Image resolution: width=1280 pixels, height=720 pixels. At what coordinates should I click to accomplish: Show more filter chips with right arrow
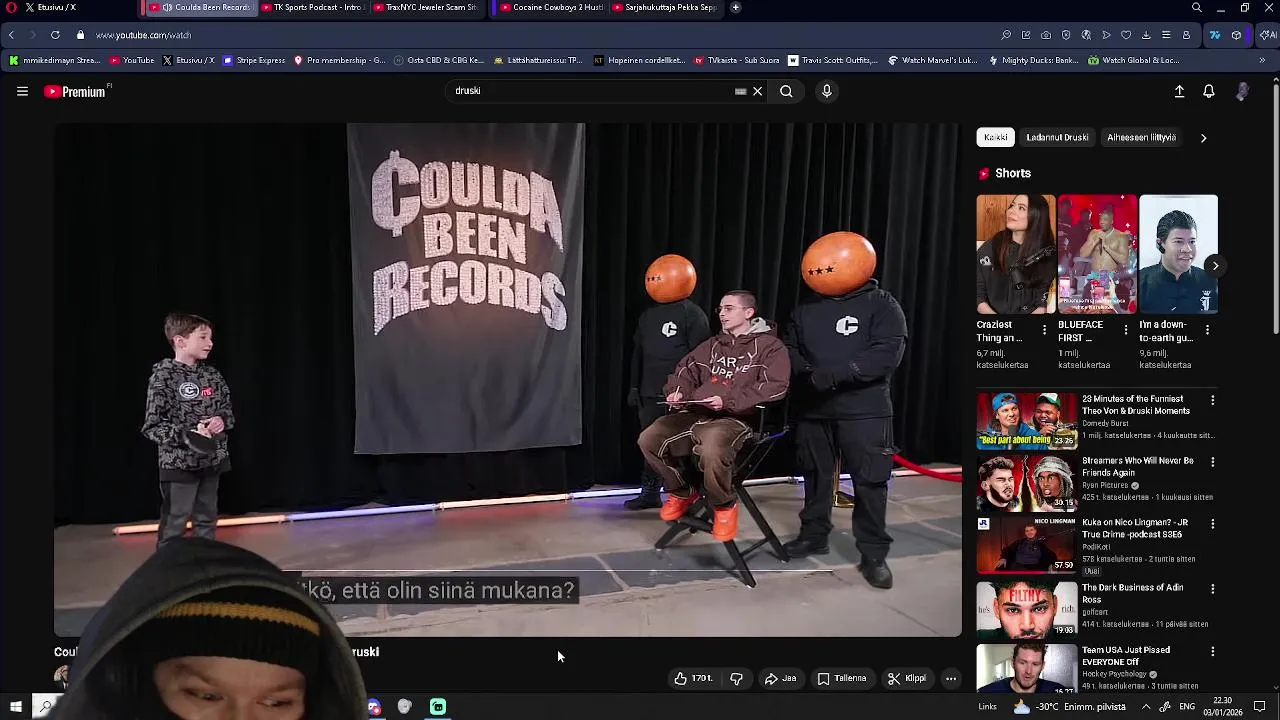click(x=1203, y=137)
